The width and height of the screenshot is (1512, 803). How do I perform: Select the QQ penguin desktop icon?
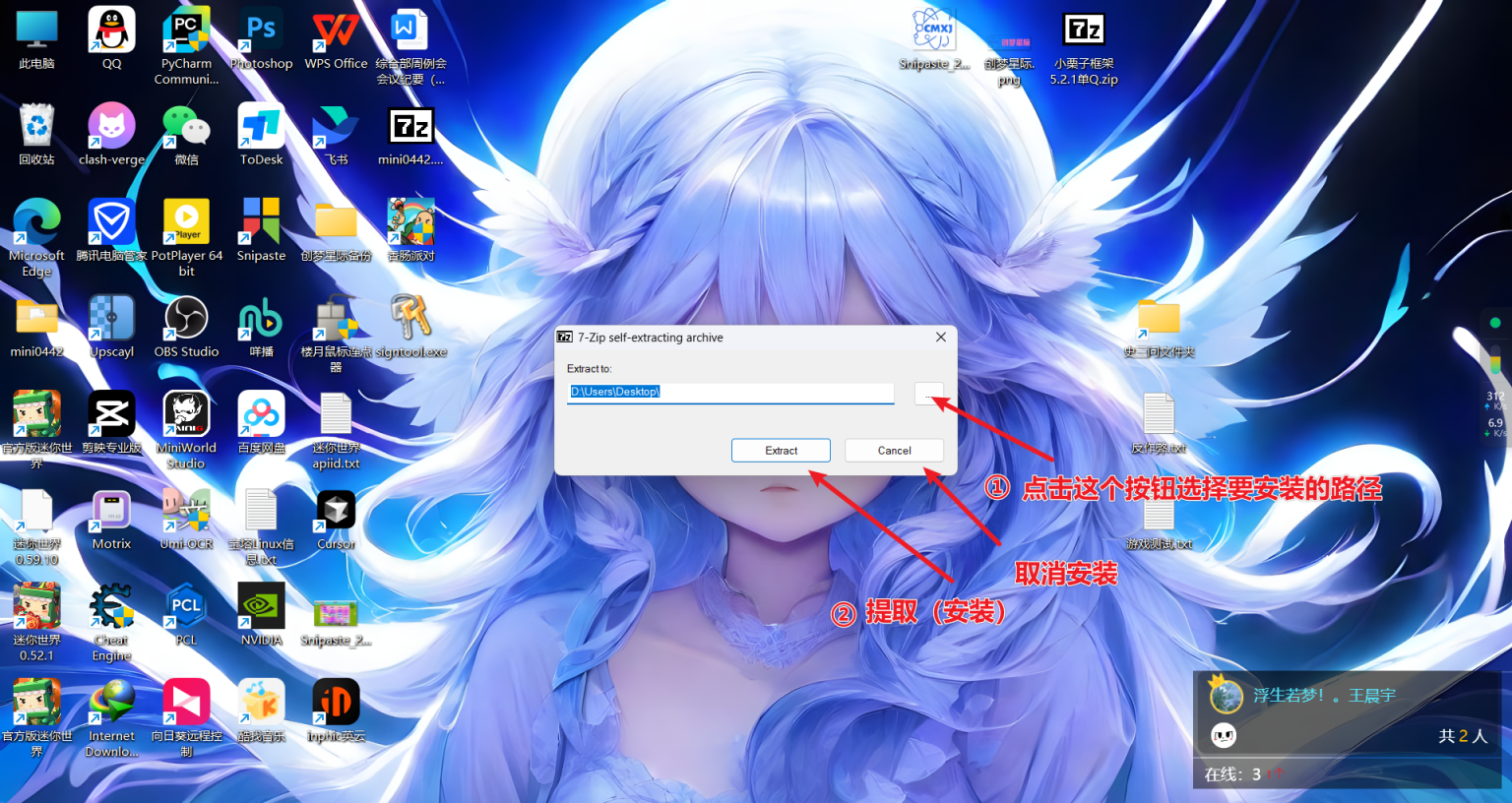tap(111, 40)
